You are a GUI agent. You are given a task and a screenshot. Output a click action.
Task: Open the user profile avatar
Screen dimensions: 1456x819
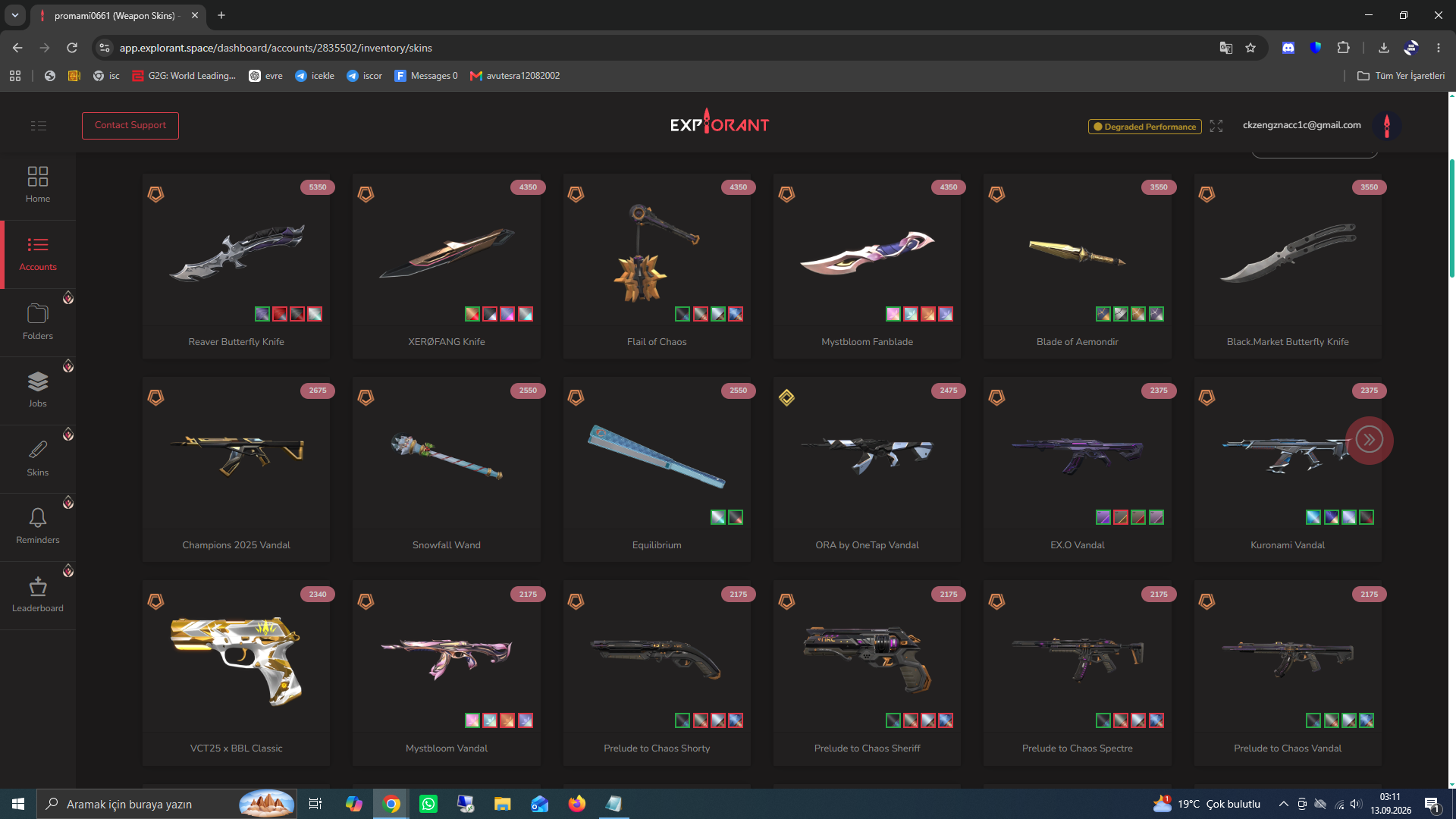tap(1387, 126)
